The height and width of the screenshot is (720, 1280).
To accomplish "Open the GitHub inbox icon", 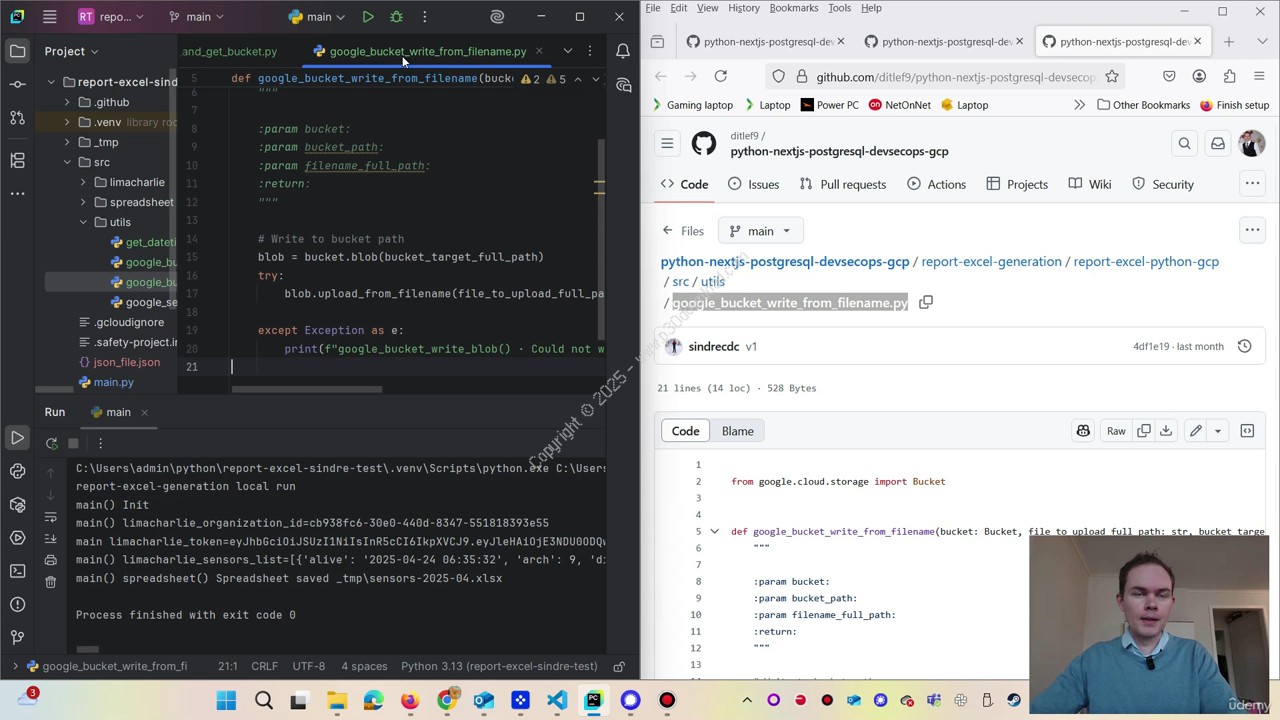I will point(1218,144).
